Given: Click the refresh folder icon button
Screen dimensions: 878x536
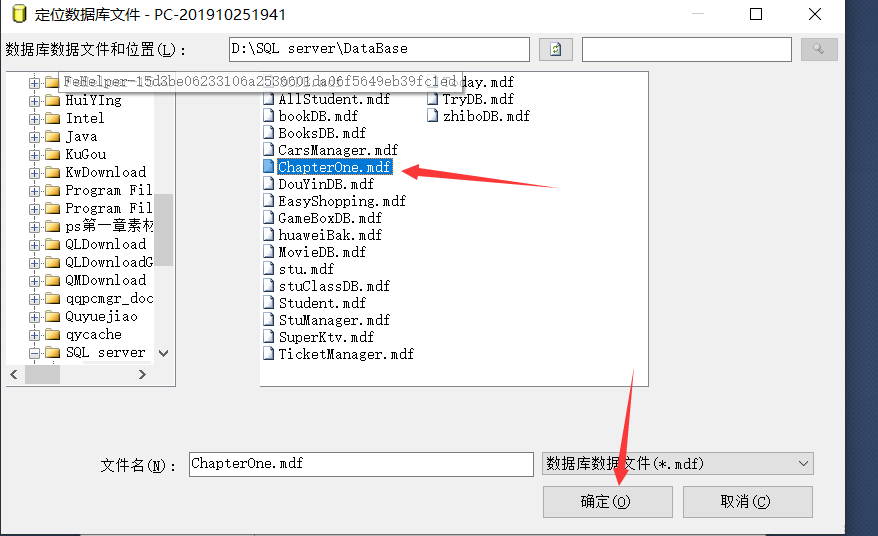Looking at the screenshot, I should [x=555, y=49].
